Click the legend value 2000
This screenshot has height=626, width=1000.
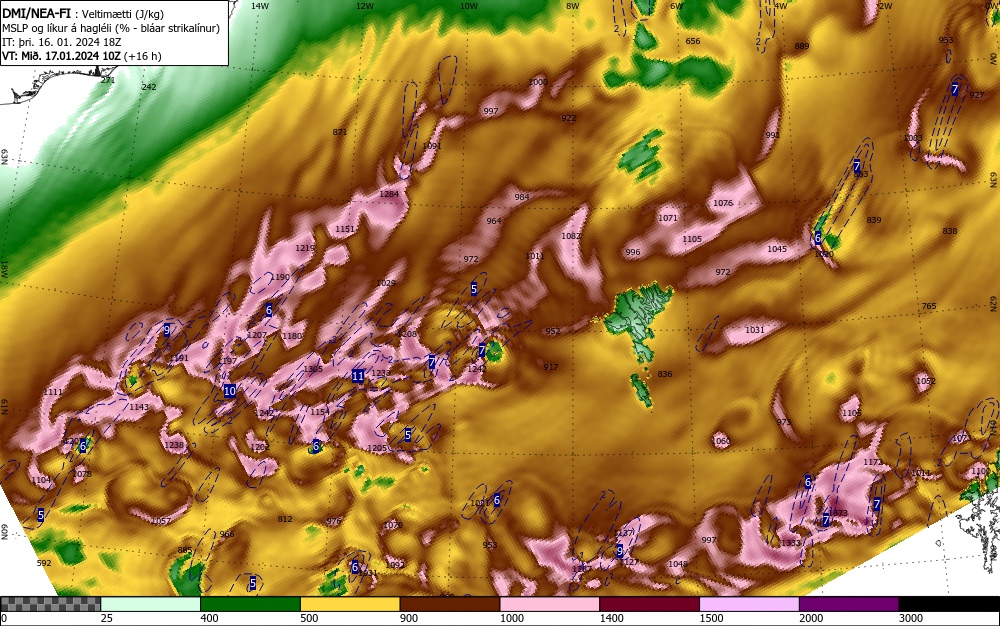[812, 618]
